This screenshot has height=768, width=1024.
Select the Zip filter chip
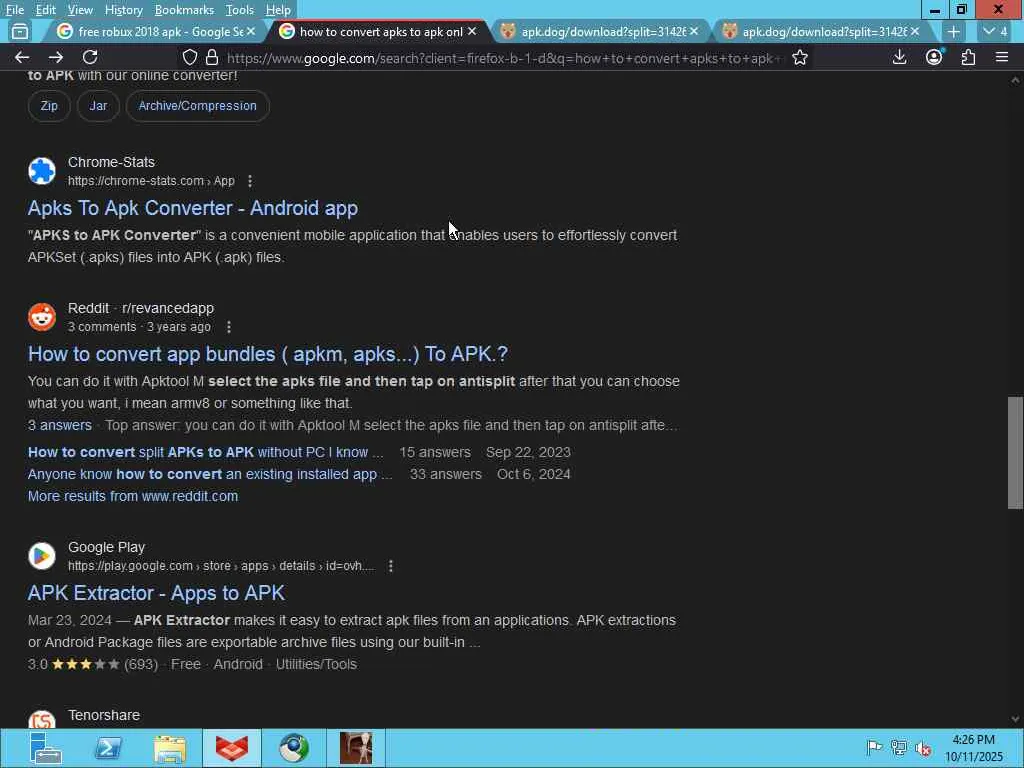pos(49,106)
